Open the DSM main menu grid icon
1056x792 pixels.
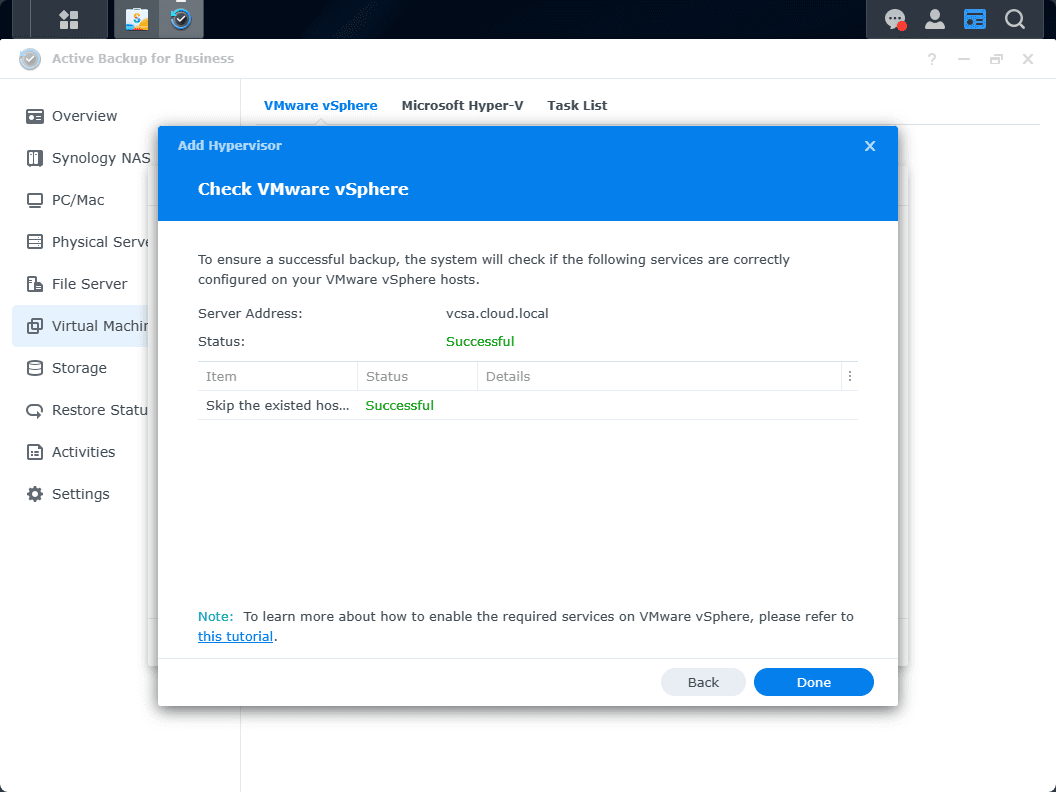pos(69,20)
